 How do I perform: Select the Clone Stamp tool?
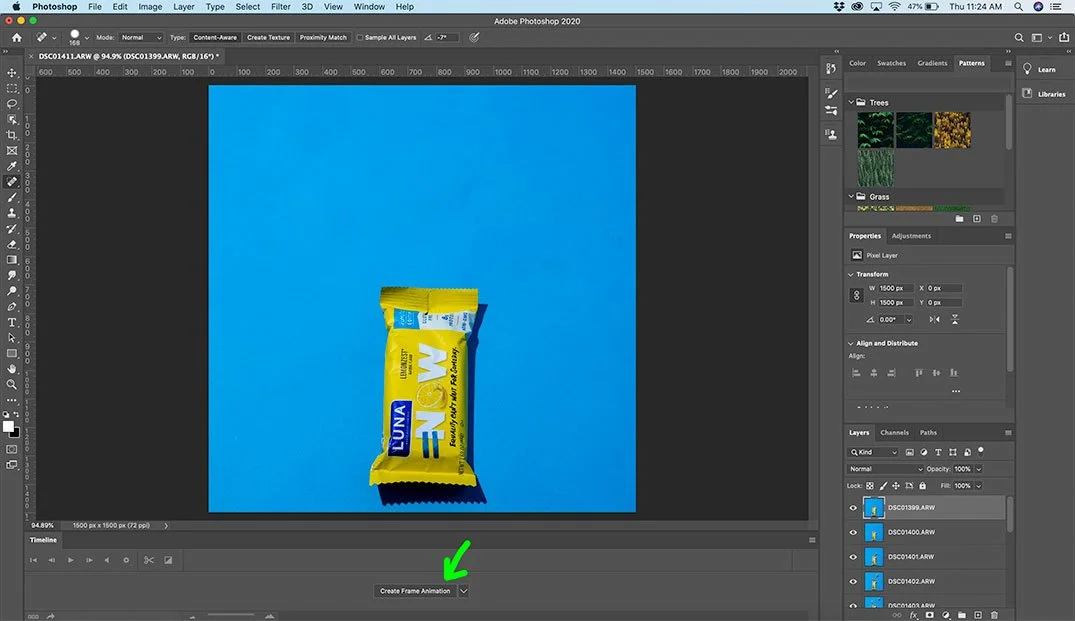[12, 213]
